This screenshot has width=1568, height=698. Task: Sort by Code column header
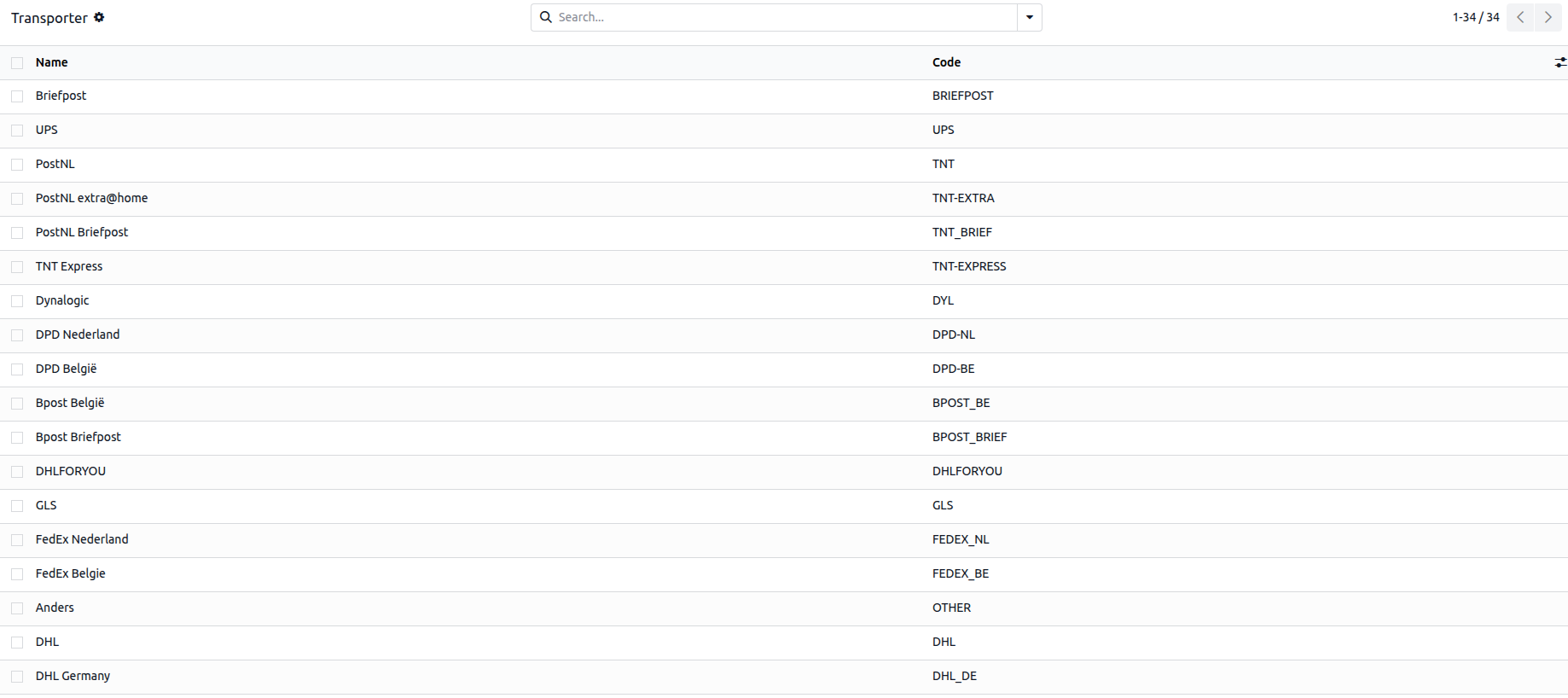[x=946, y=62]
